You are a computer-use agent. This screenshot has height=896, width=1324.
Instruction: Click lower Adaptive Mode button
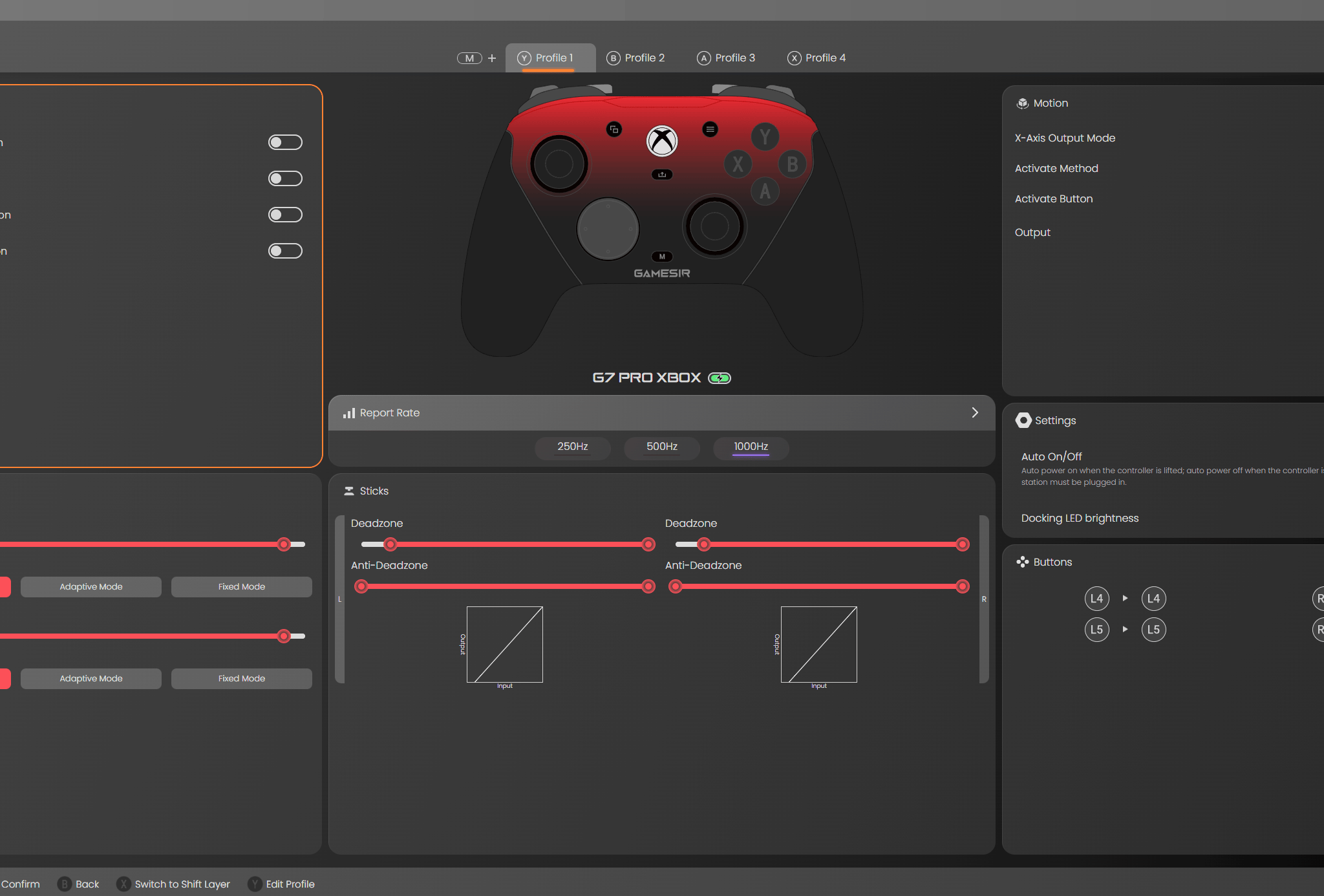point(91,679)
